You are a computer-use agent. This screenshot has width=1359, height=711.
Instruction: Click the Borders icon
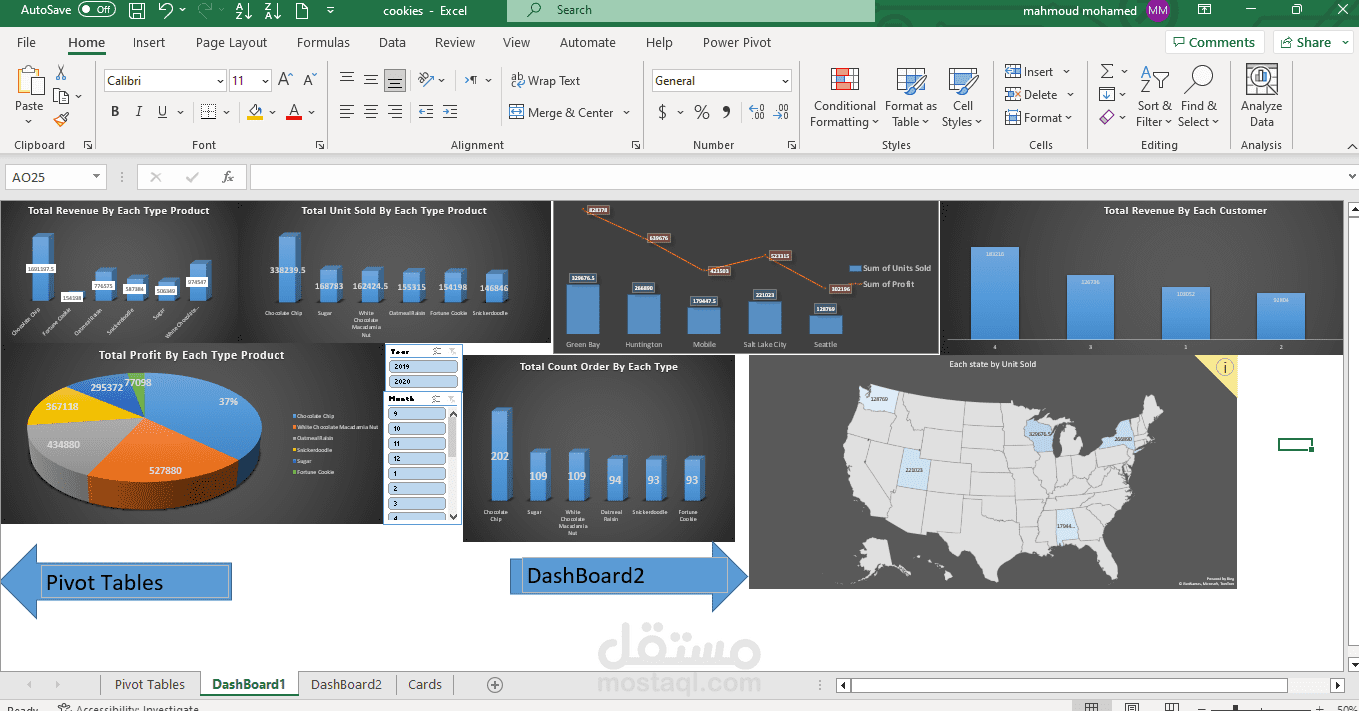coord(208,112)
